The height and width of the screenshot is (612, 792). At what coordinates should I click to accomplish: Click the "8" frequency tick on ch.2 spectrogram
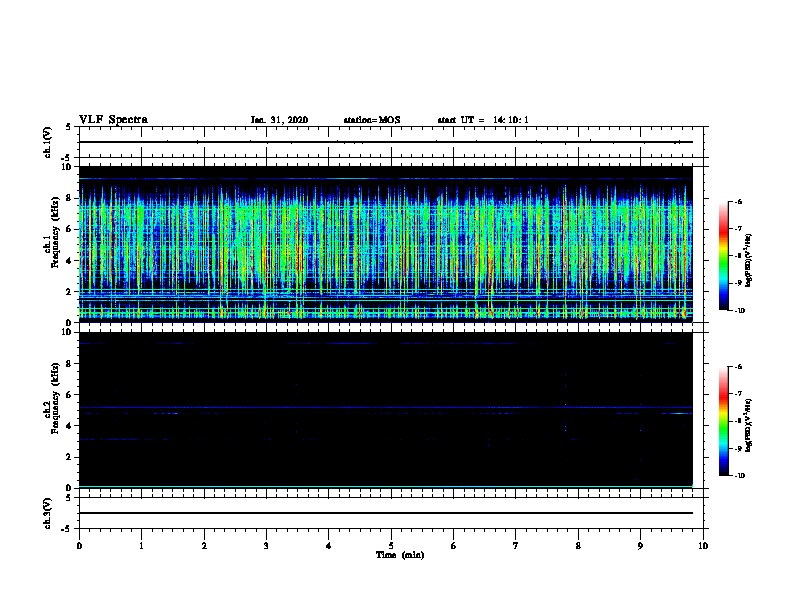point(69,364)
